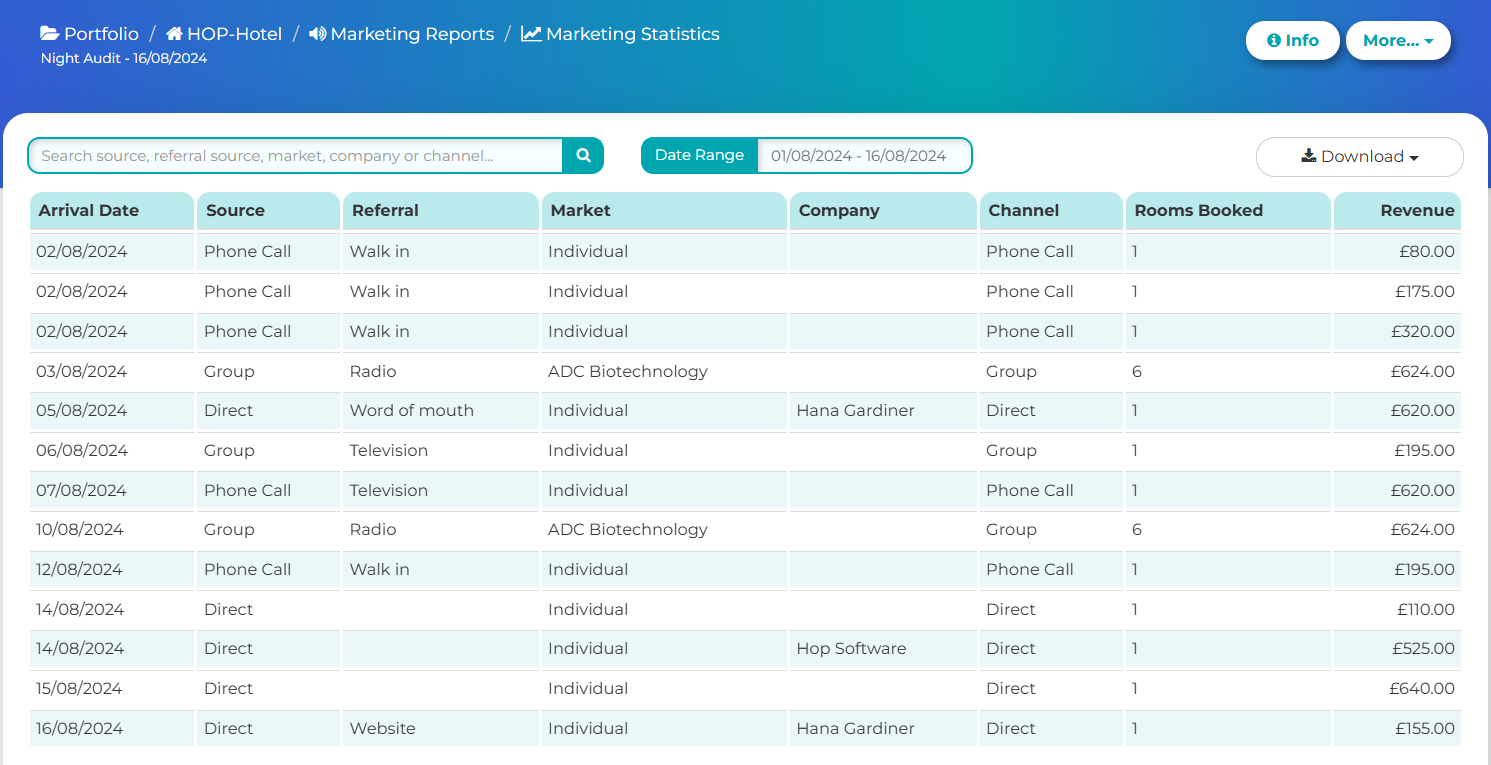Click the 16/08/2024 arrival date cell

coord(111,728)
